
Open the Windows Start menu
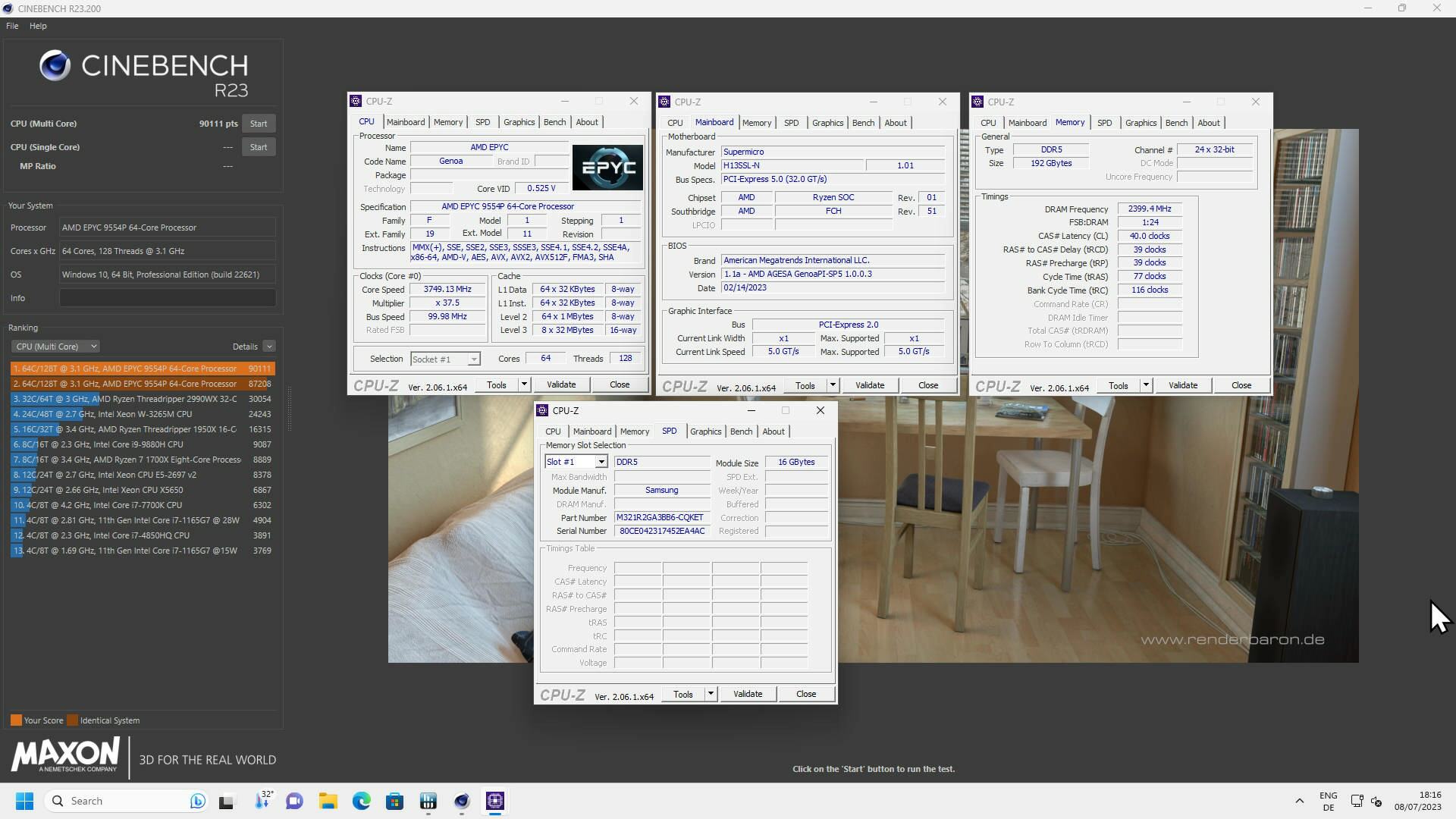24,801
